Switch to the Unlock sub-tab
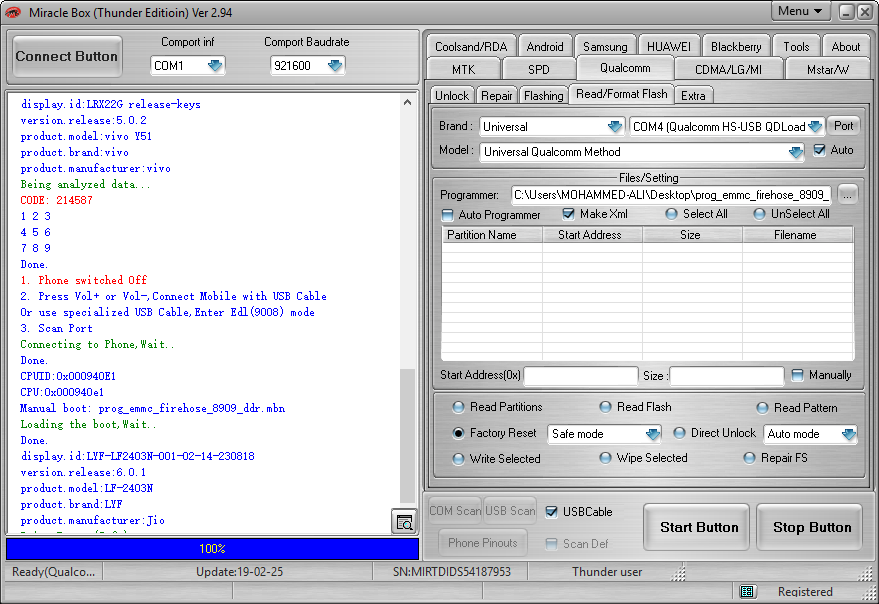The width and height of the screenshot is (879, 604). pyautogui.click(x=452, y=96)
